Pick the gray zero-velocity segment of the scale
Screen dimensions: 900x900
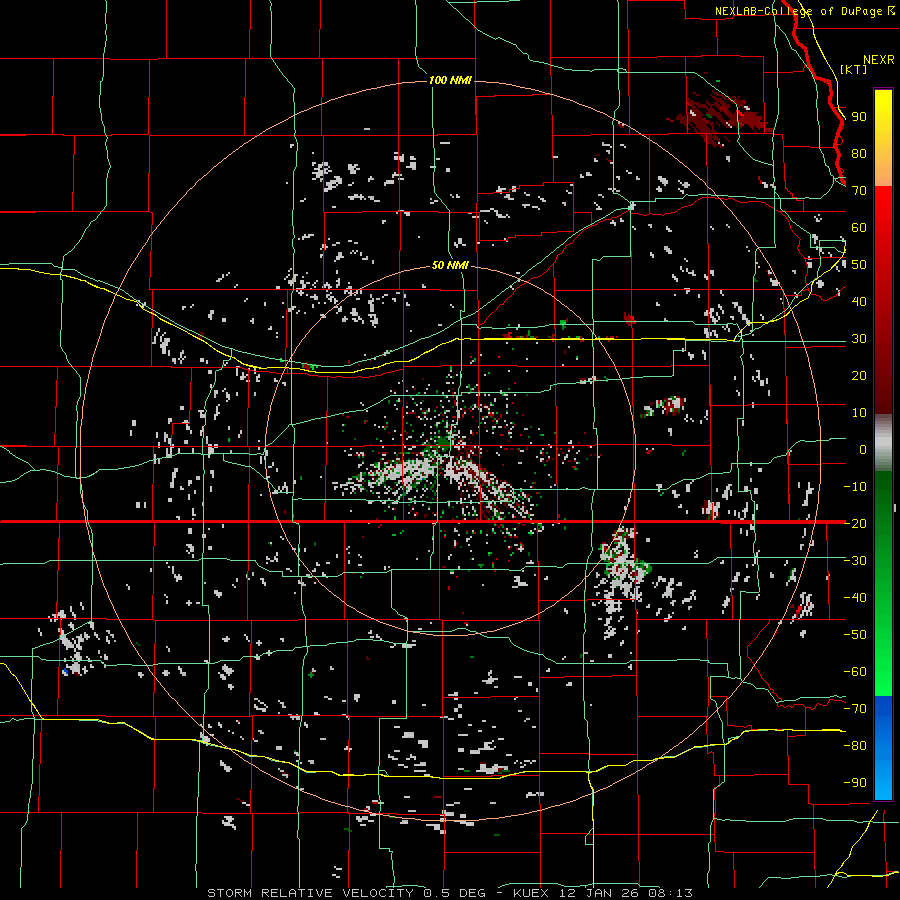[x=883, y=442]
